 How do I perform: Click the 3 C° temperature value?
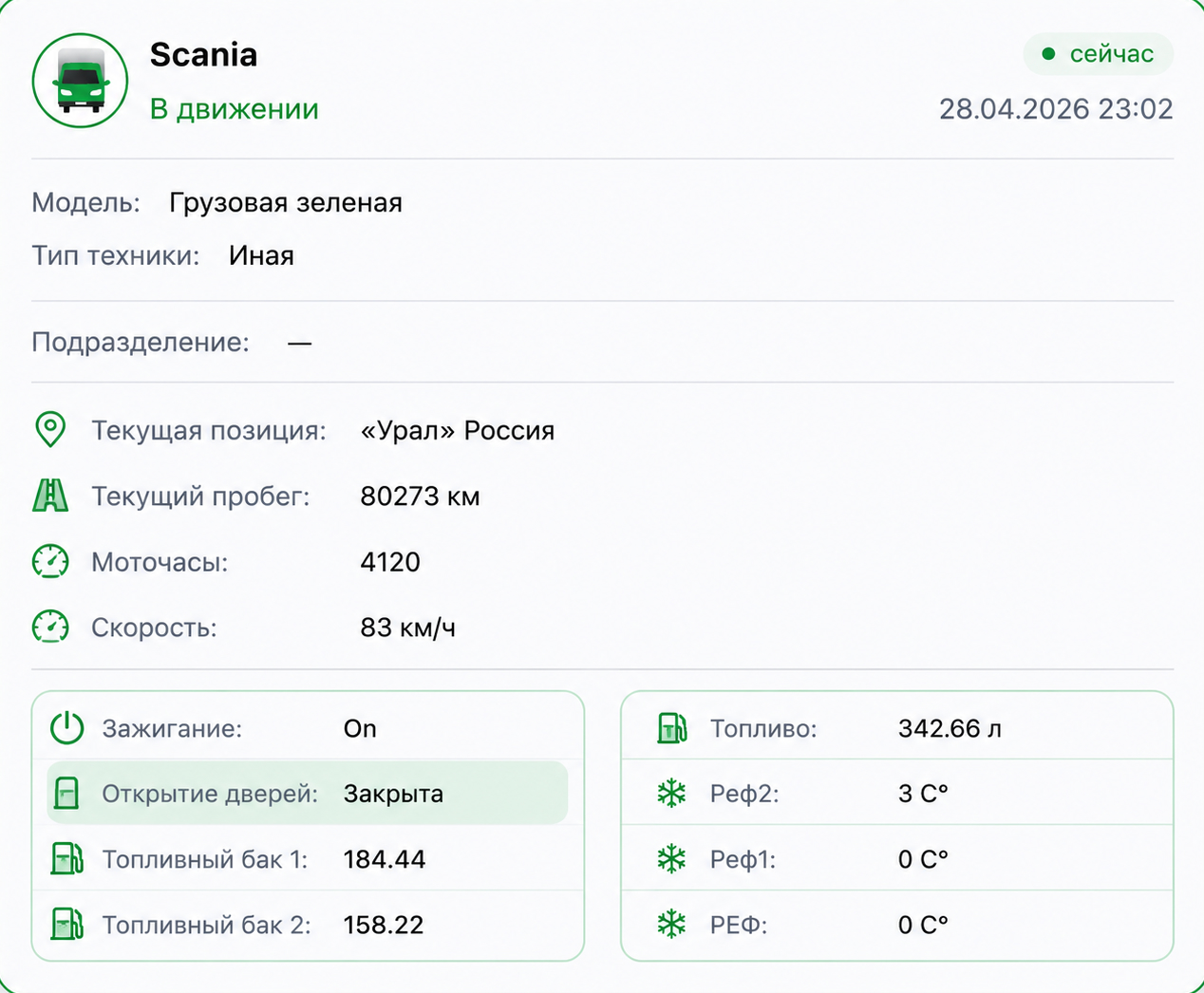coord(923,794)
